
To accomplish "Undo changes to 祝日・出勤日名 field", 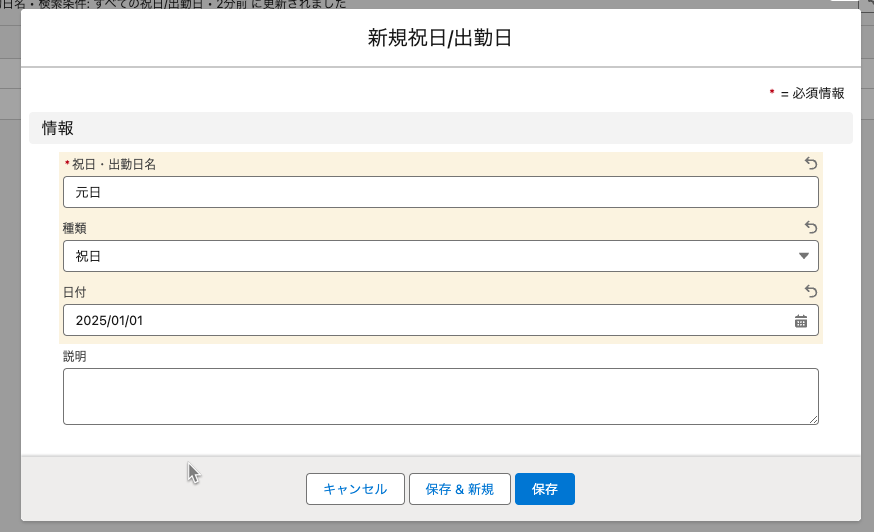I will 811,163.
